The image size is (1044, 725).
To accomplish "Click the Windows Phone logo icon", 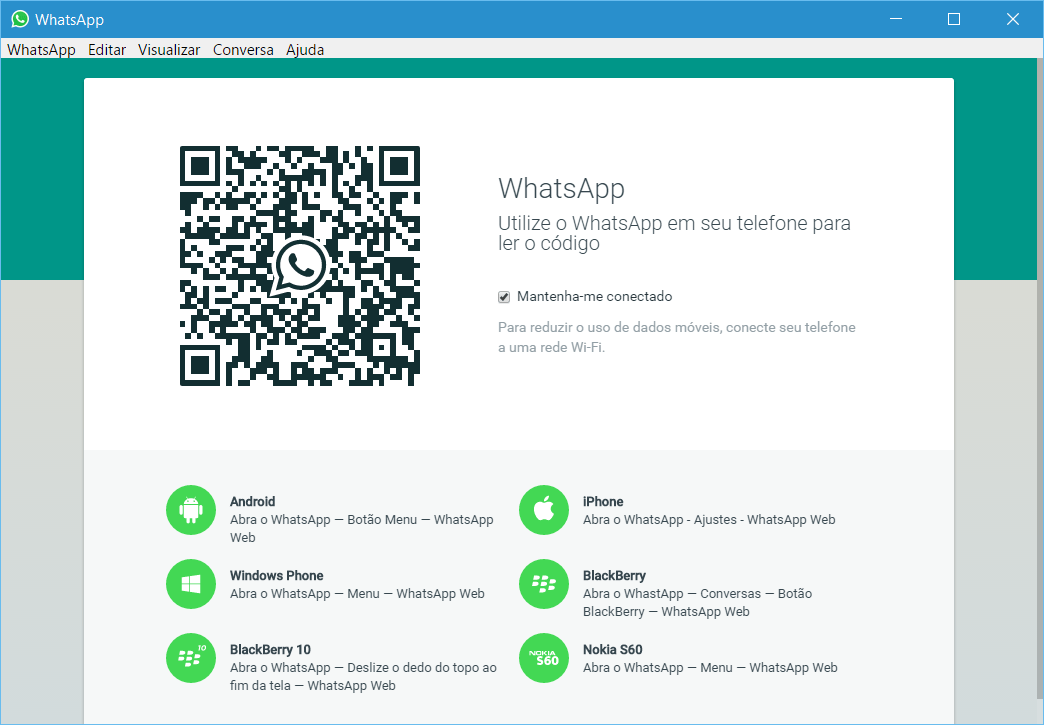I will 191,584.
